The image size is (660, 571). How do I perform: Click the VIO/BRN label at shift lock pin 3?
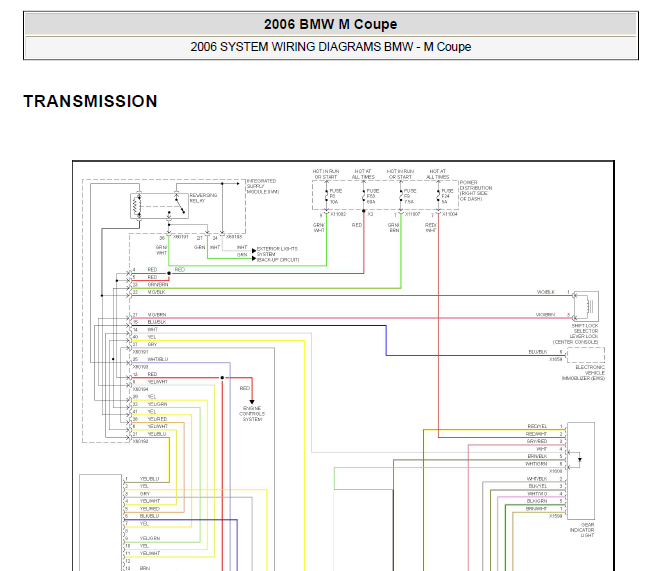[x=545, y=315]
